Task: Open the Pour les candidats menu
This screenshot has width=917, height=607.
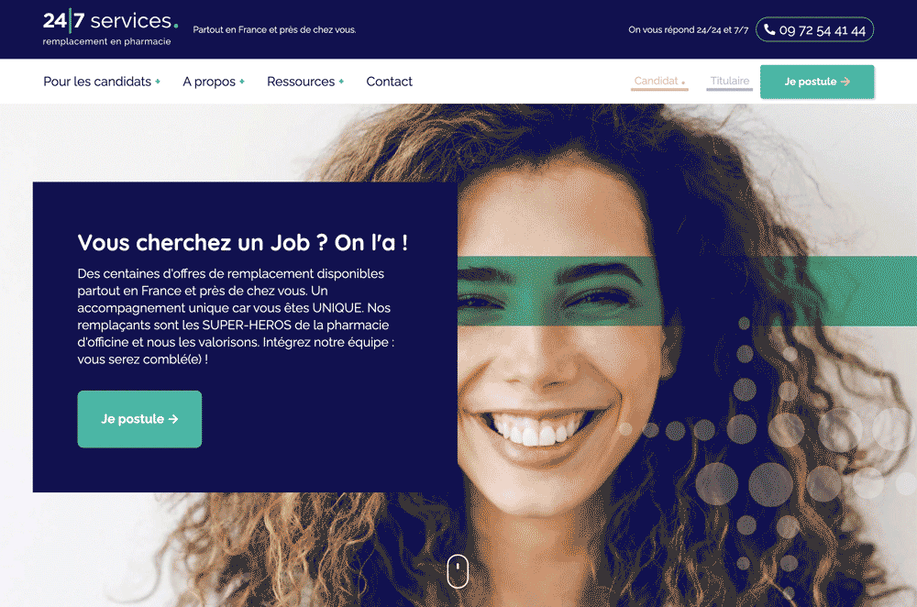Action: pos(97,82)
